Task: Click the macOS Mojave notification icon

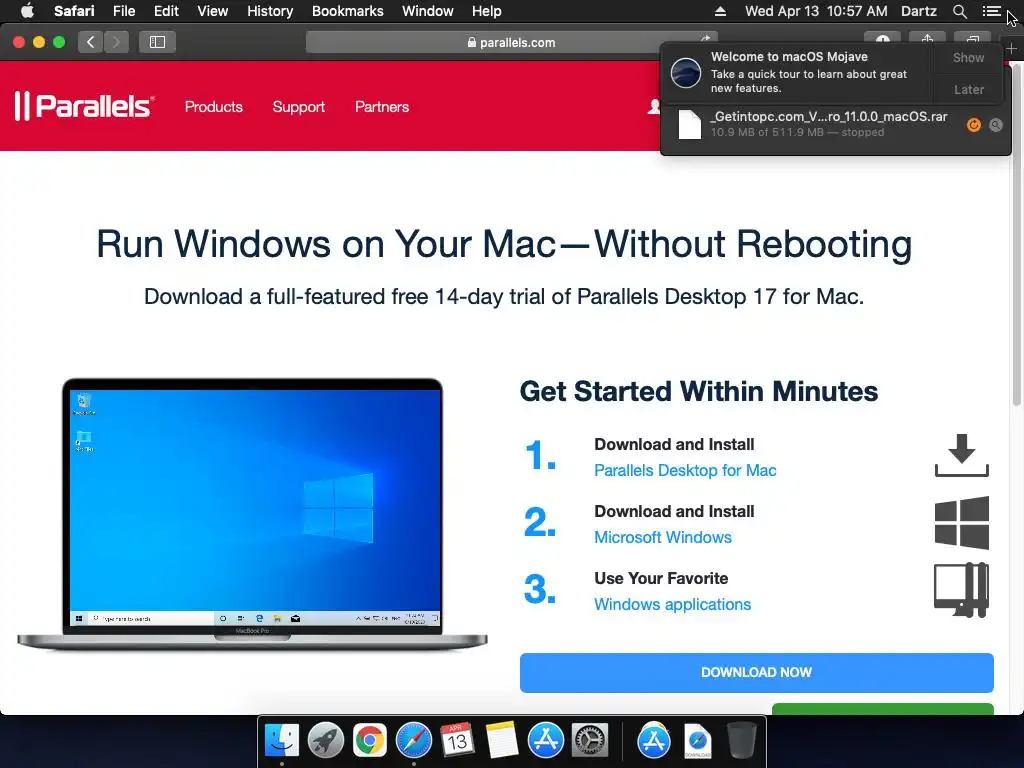Action: [x=686, y=72]
